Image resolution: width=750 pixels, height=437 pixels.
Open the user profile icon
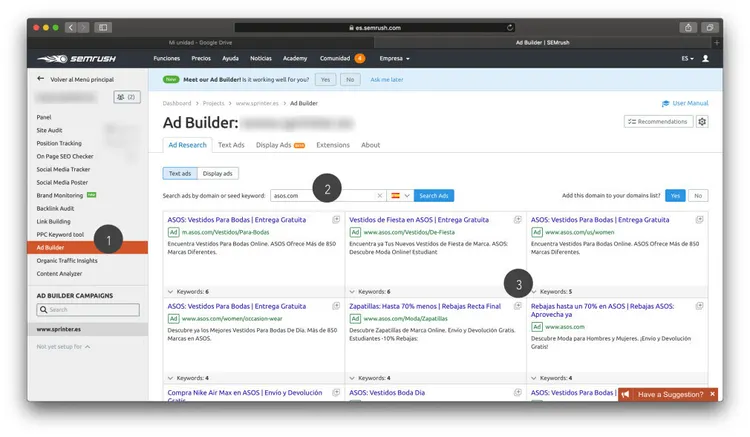[705, 58]
